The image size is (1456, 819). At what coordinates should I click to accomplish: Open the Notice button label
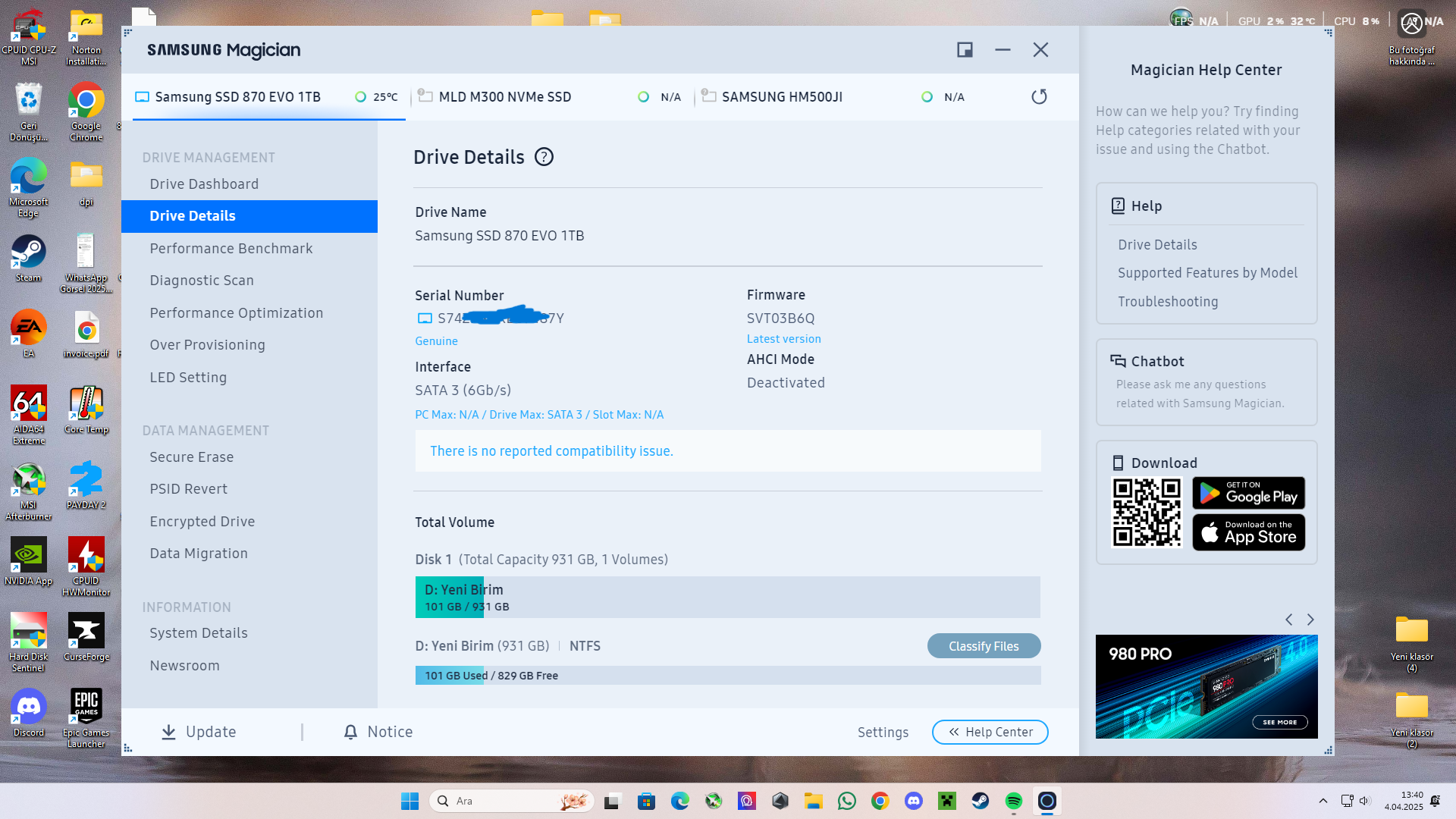(x=390, y=732)
